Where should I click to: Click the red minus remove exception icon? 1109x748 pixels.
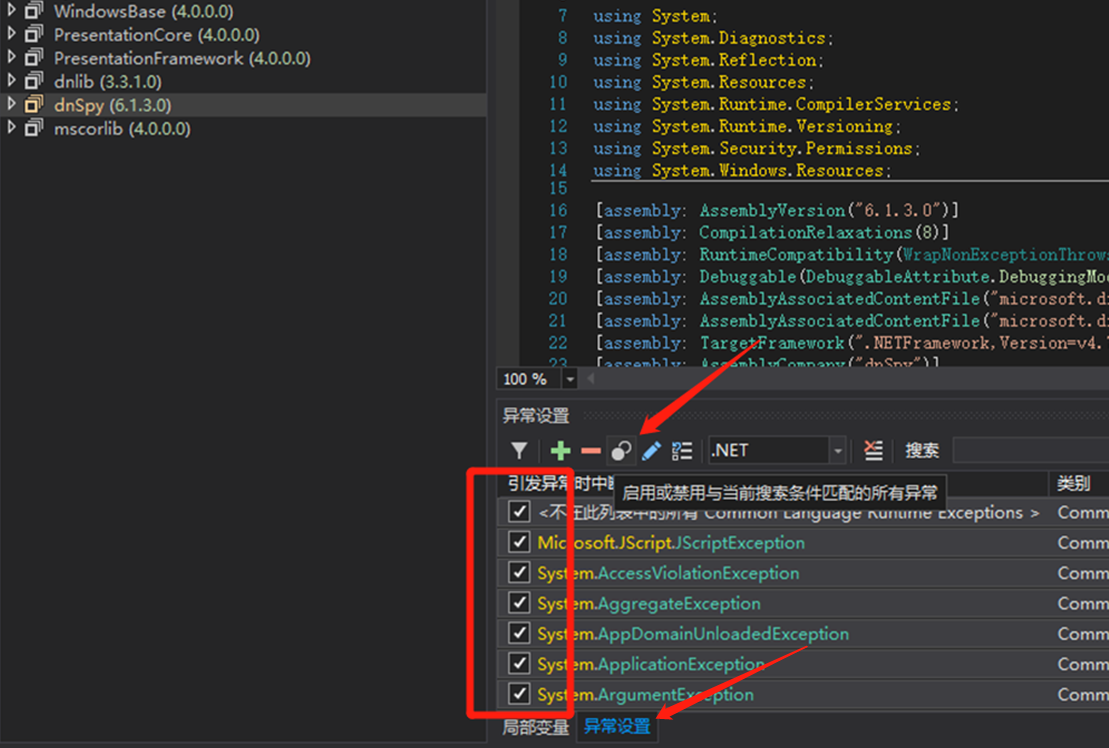tap(591, 450)
